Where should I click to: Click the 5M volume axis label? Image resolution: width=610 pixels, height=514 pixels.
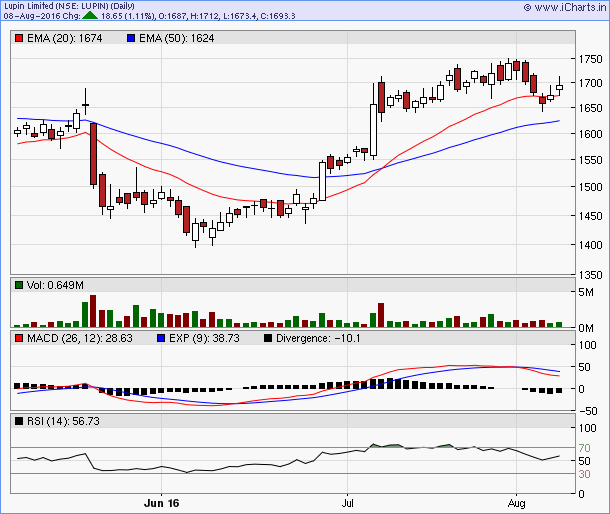coord(586,292)
